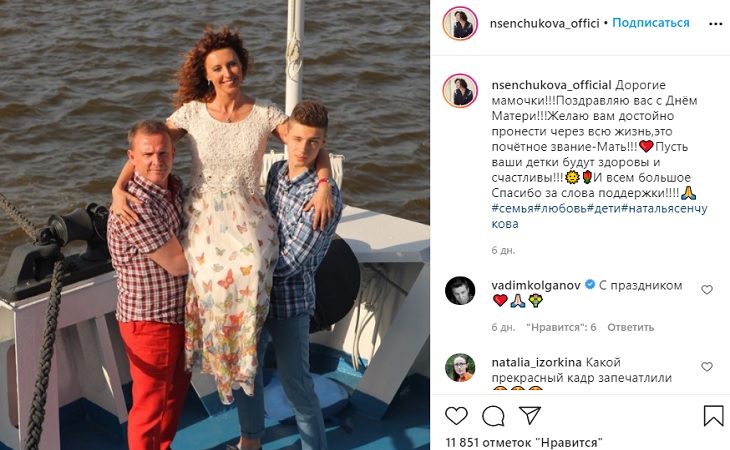This screenshot has height=450, width=730.
Task: Click the Подписаться follow button
Action: click(650, 23)
